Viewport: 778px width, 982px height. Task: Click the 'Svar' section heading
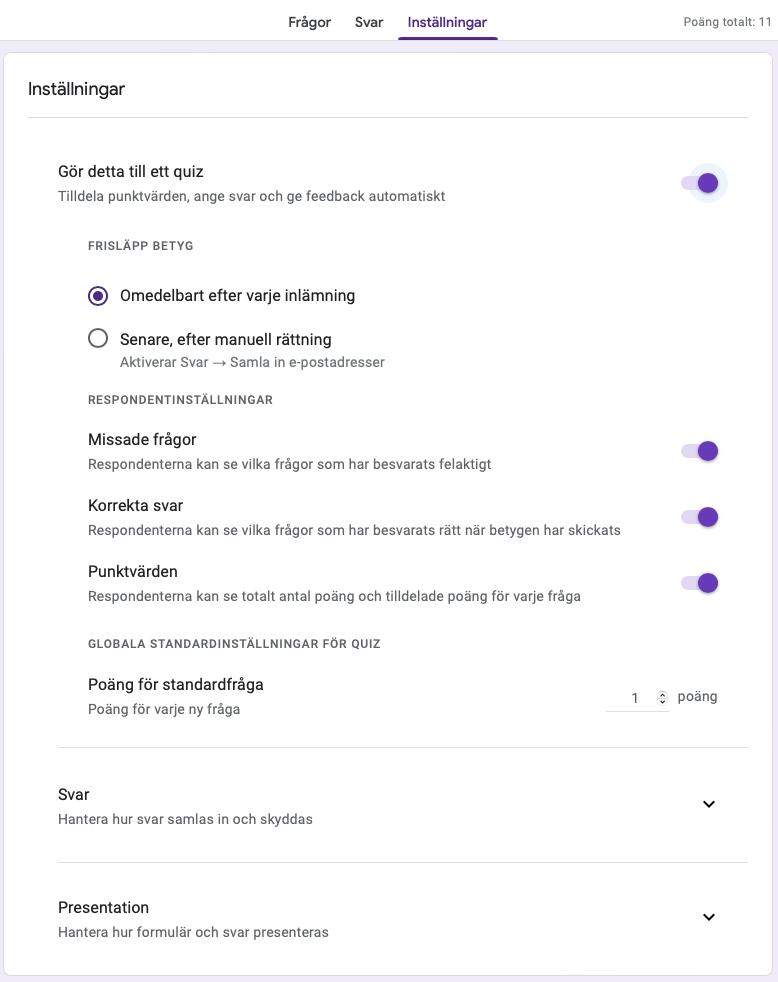74,795
